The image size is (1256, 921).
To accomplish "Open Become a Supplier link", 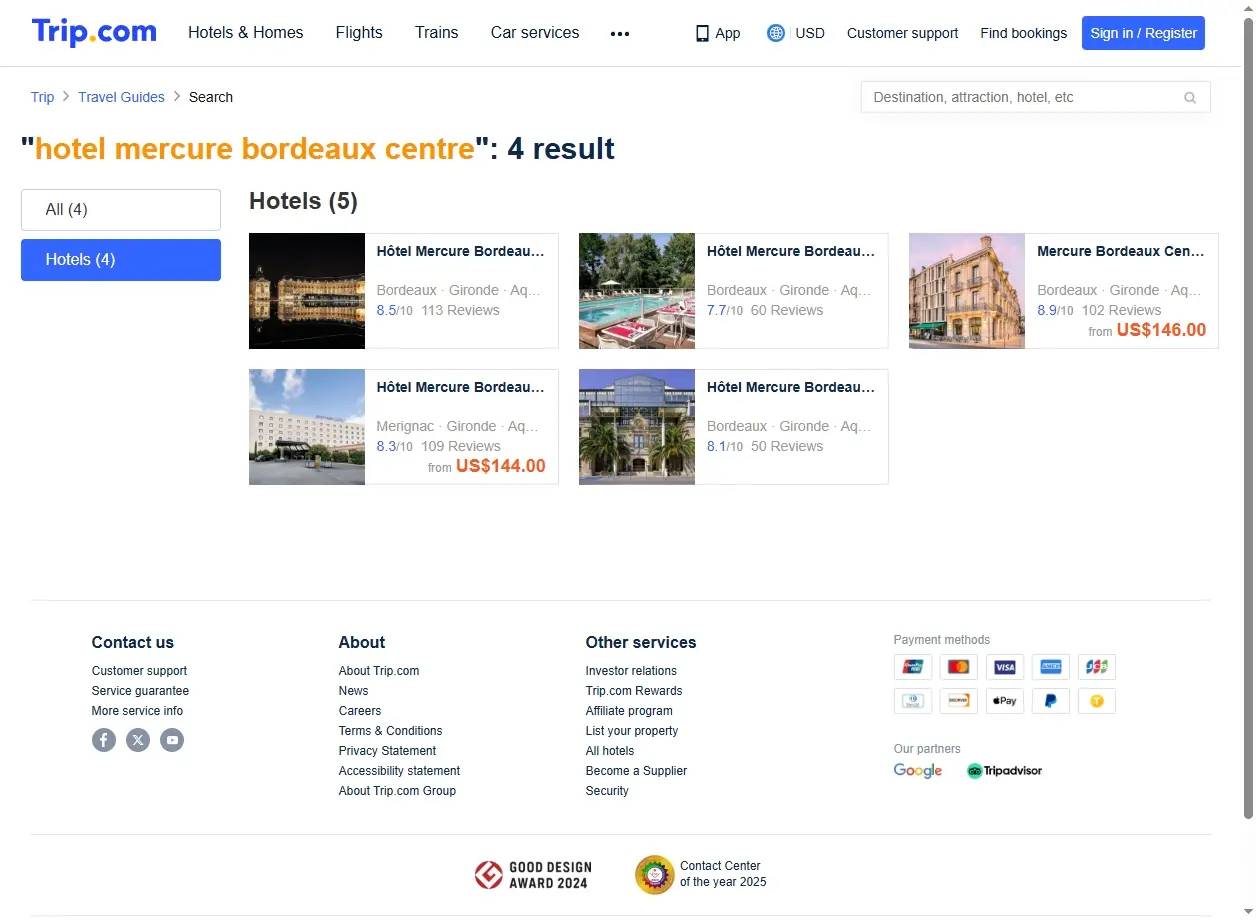I will pyautogui.click(x=636, y=771).
